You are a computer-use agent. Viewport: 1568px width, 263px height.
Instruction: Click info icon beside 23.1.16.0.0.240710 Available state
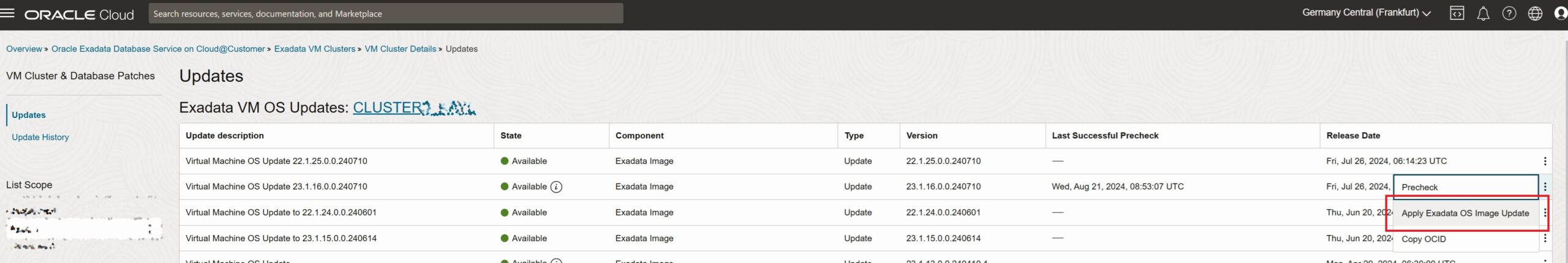point(556,187)
